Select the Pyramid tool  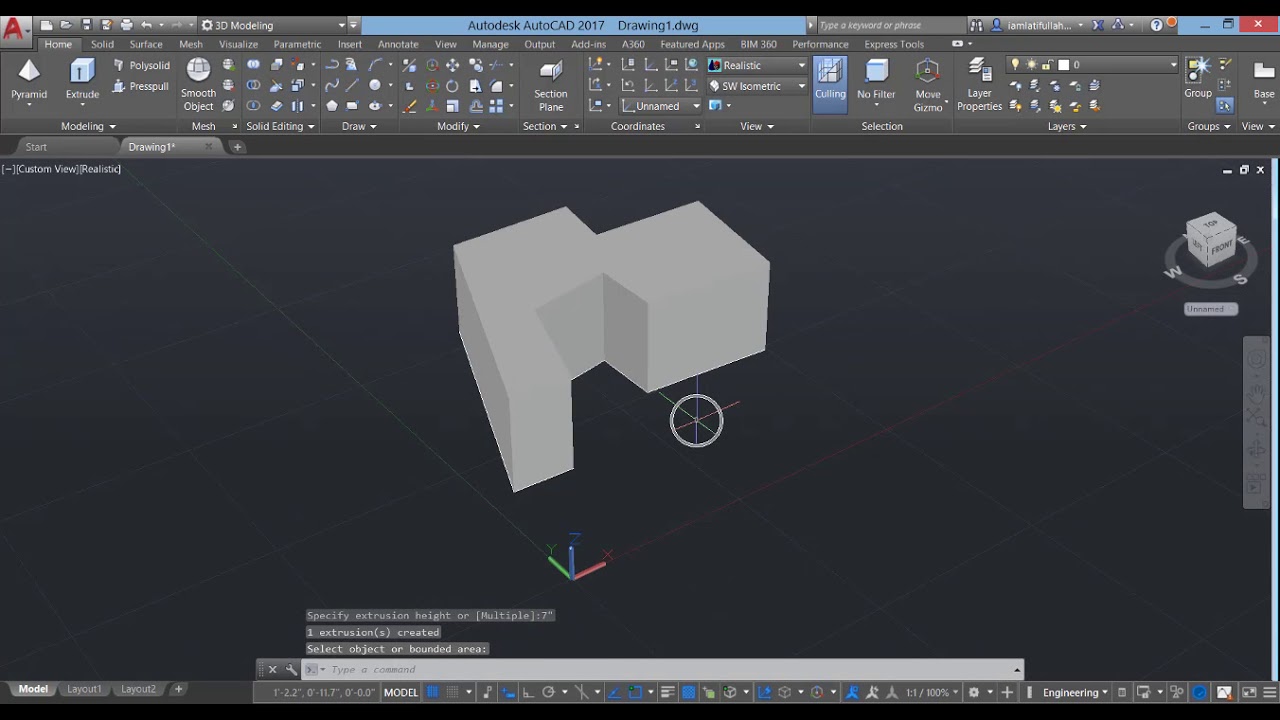[29, 80]
